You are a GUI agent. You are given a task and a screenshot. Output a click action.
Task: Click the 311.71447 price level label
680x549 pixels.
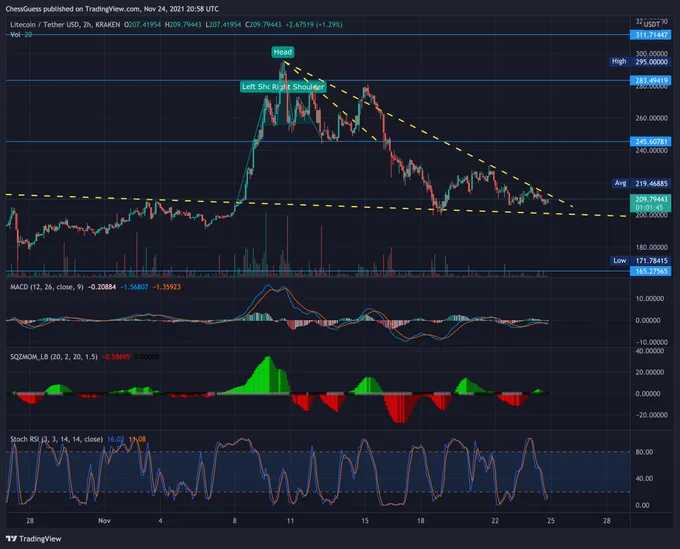click(651, 35)
